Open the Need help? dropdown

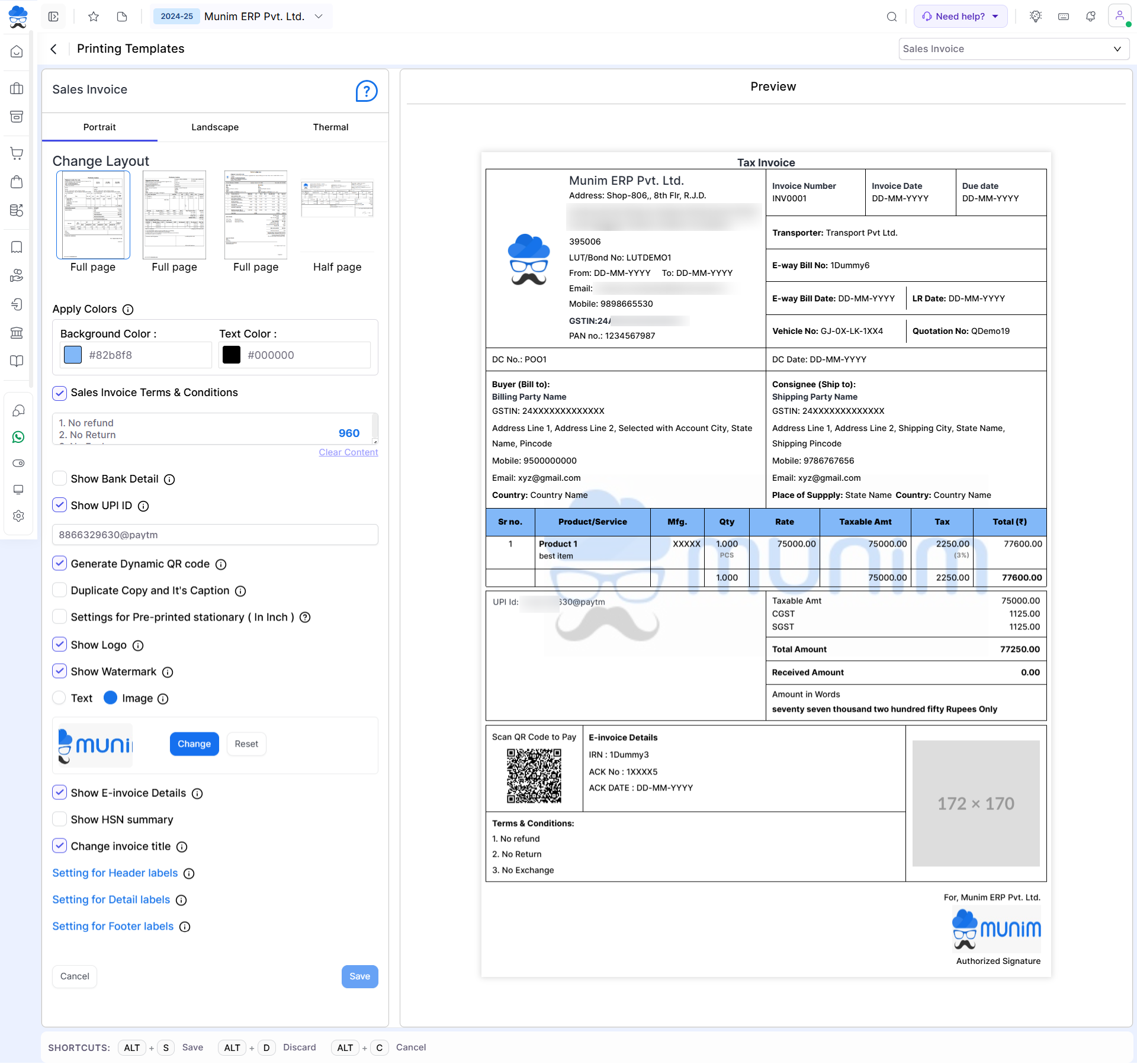click(961, 17)
